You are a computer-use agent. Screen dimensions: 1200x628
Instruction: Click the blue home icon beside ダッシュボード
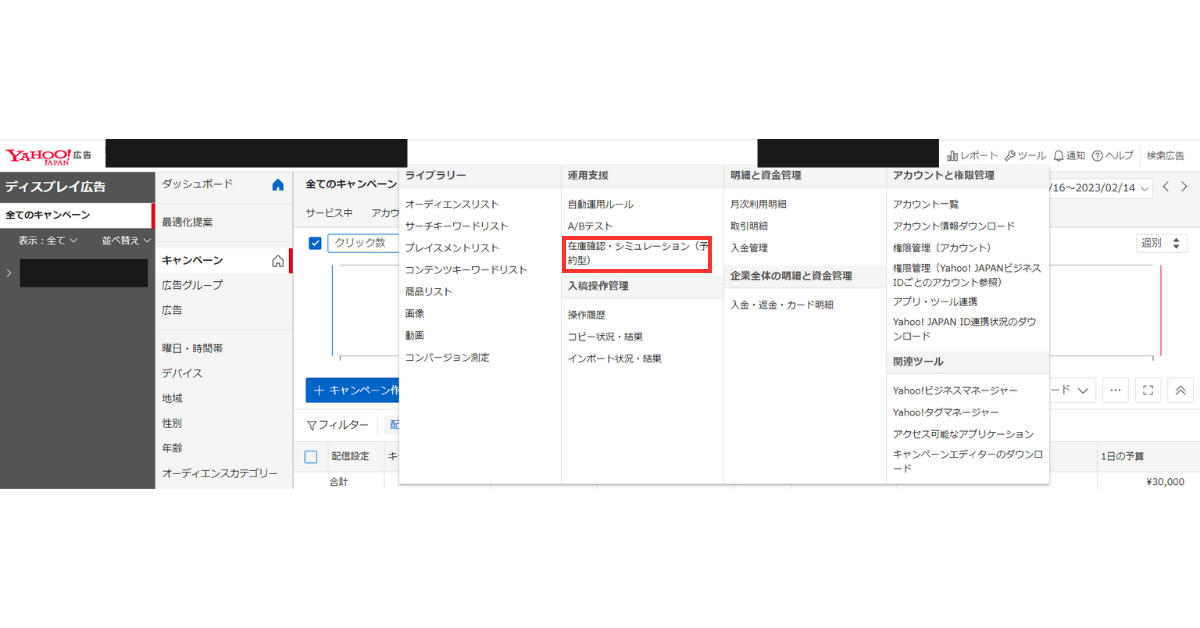point(278,185)
